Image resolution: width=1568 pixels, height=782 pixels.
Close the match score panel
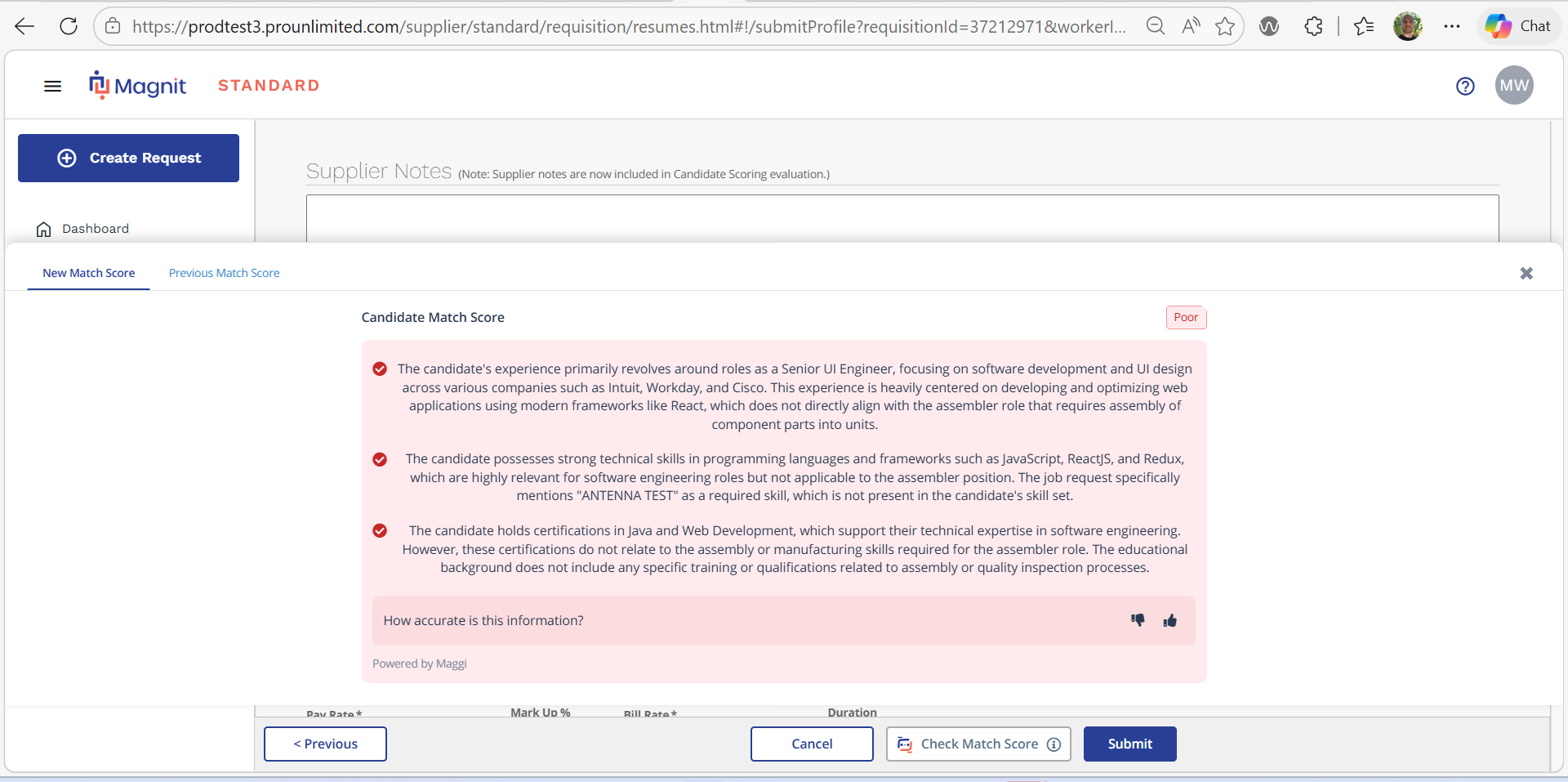1526,273
